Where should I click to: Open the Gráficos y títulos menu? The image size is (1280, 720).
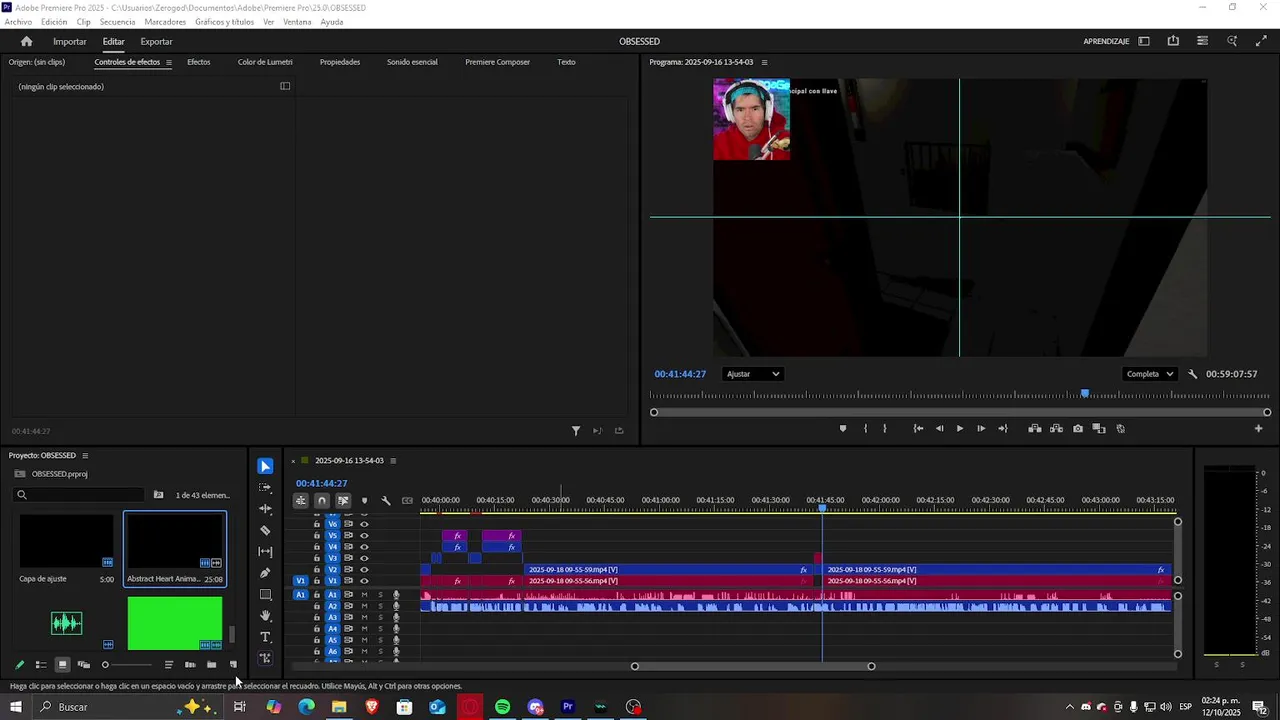tap(224, 22)
